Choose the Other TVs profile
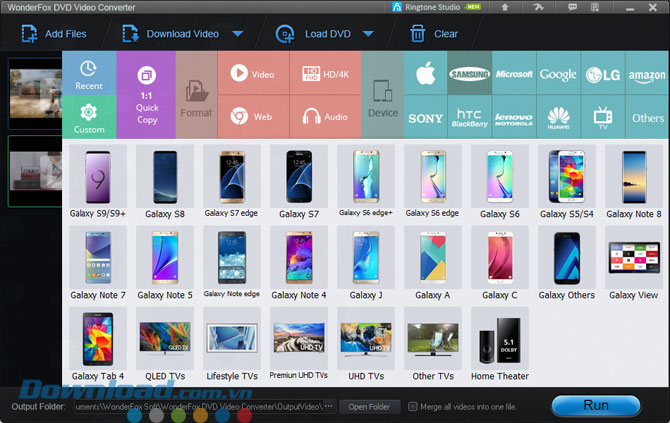670x423 pixels. click(x=432, y=344)
